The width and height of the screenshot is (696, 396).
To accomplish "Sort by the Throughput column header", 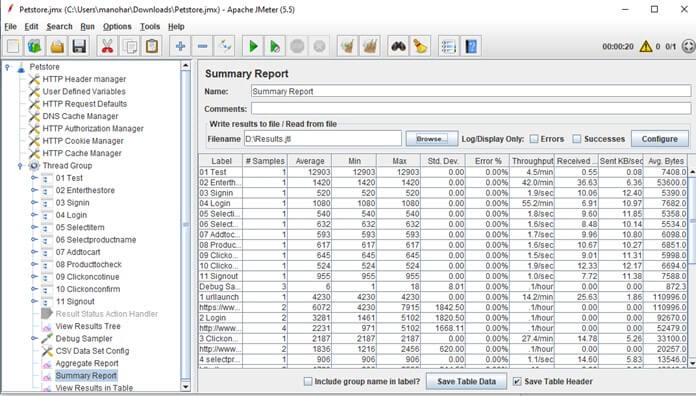I will (532, 161).
